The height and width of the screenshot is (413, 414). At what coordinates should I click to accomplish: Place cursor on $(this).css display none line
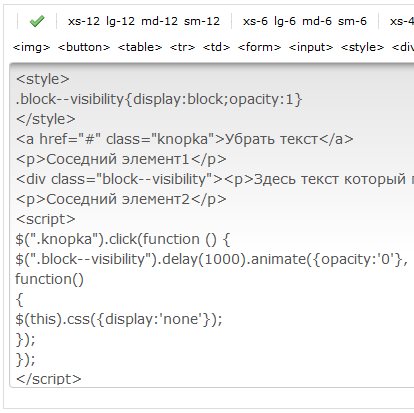coord(119,319)
